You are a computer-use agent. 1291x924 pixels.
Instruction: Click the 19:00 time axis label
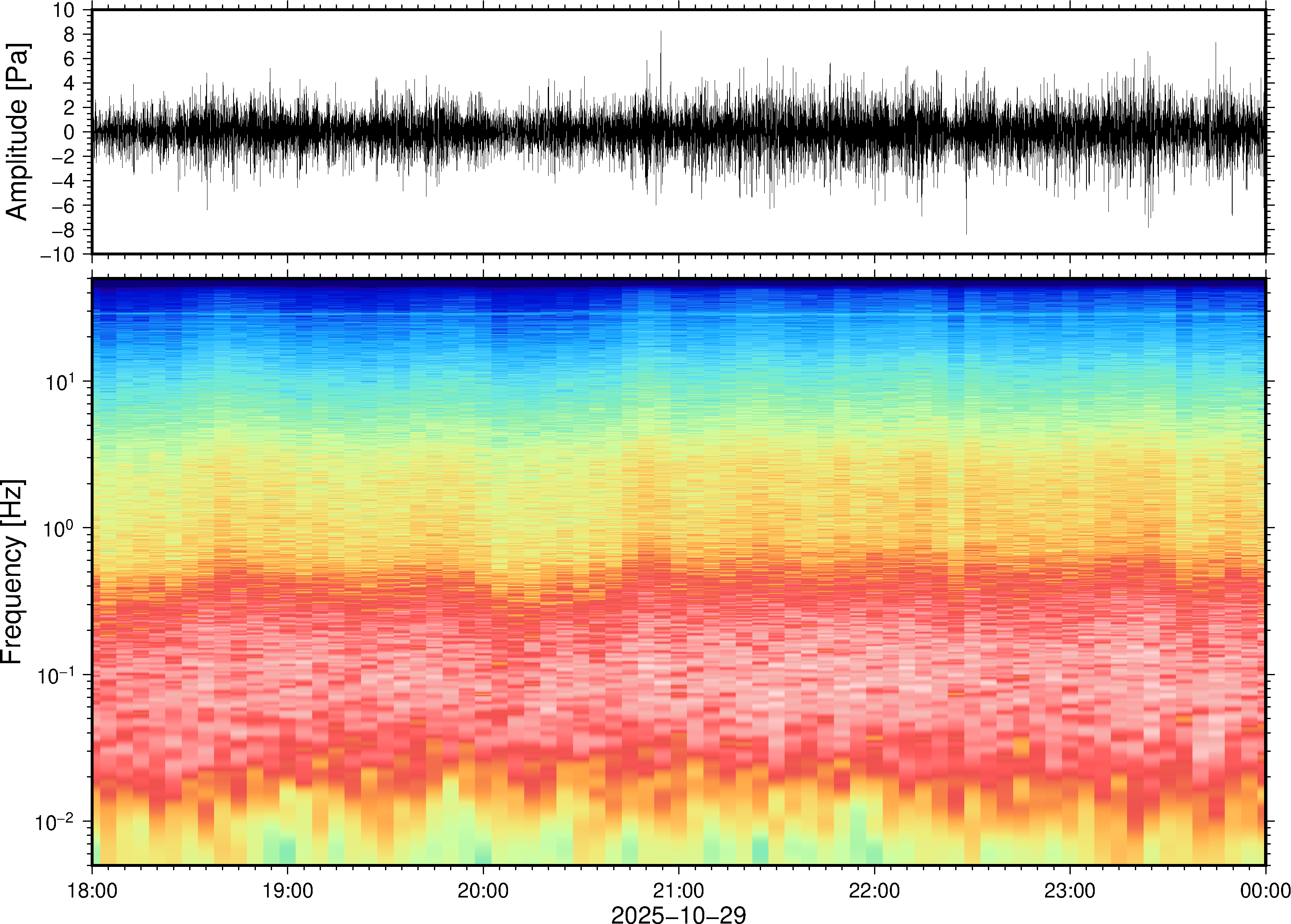pyautogui.click(x=287, y=890)
